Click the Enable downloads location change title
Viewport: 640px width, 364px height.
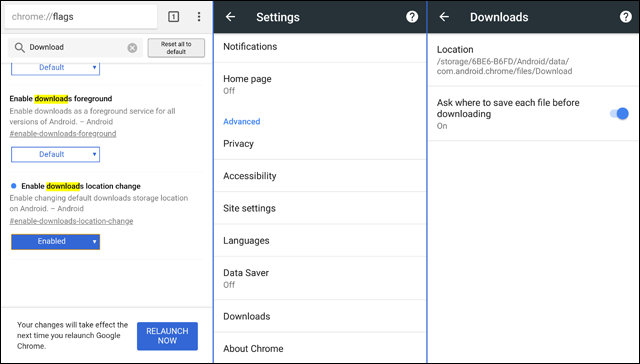click(x=81, y=186)
